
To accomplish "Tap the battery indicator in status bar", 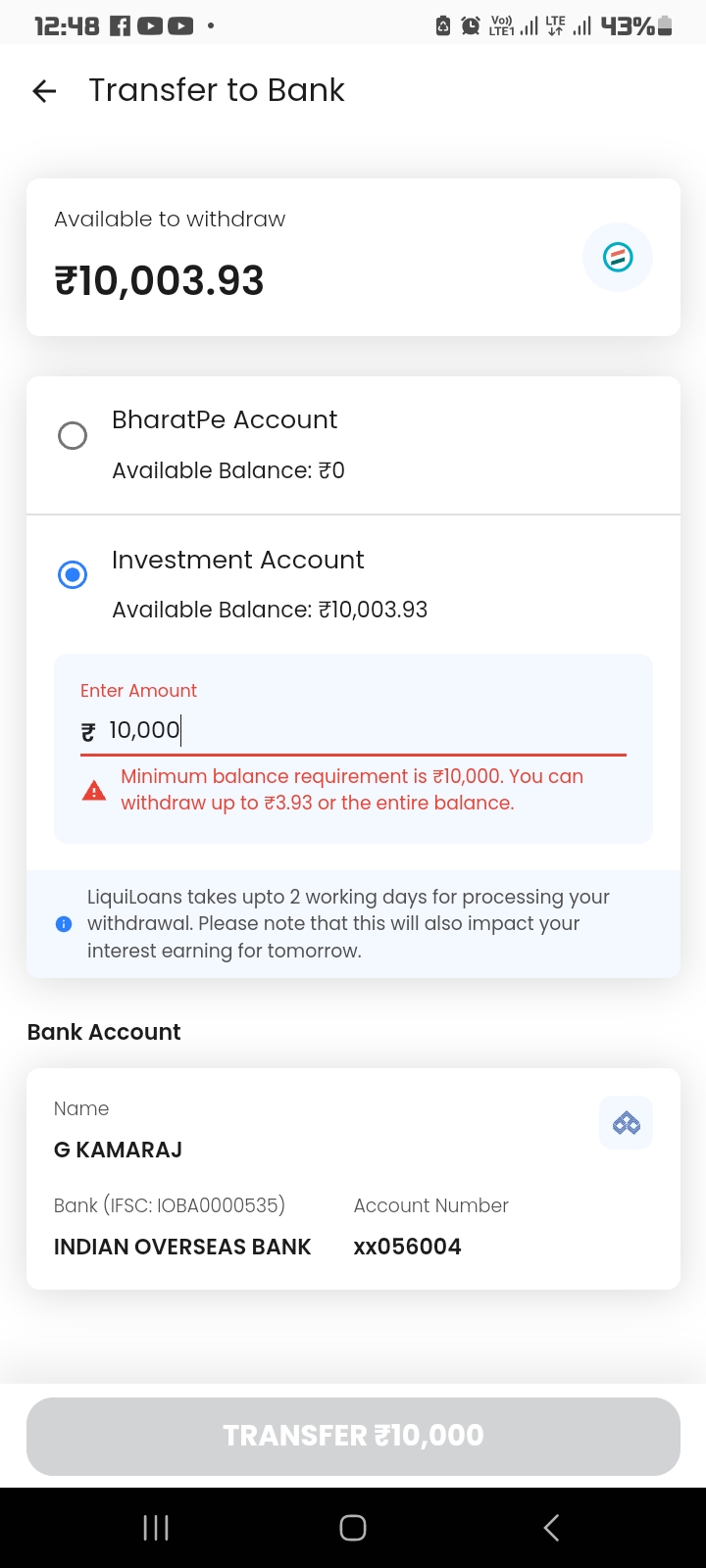I will (x=665, y=26).
